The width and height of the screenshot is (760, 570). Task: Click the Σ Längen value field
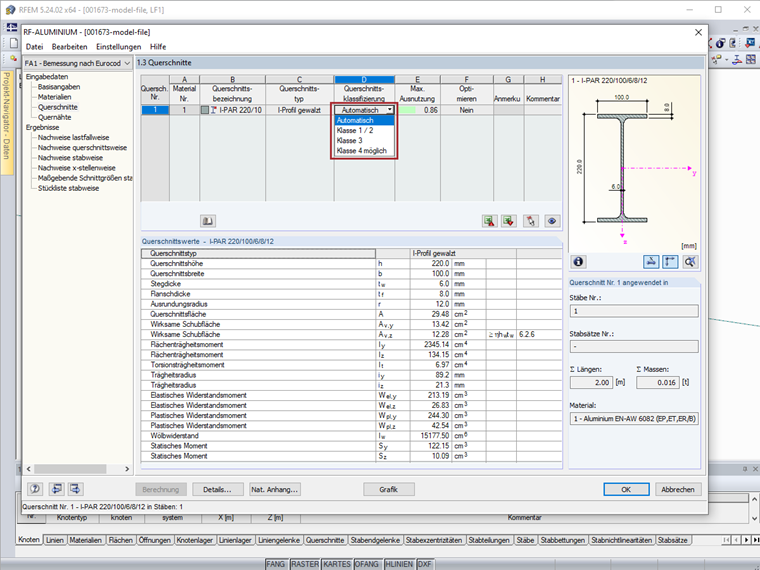point(591,382)
